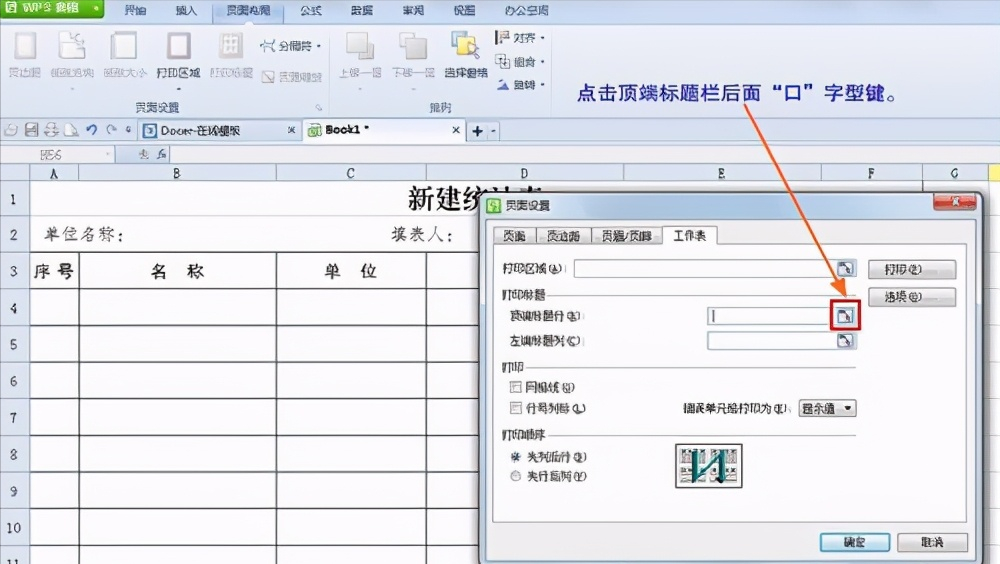Click the '序号' header cell
1000x564 pixels.
point(54,271)
